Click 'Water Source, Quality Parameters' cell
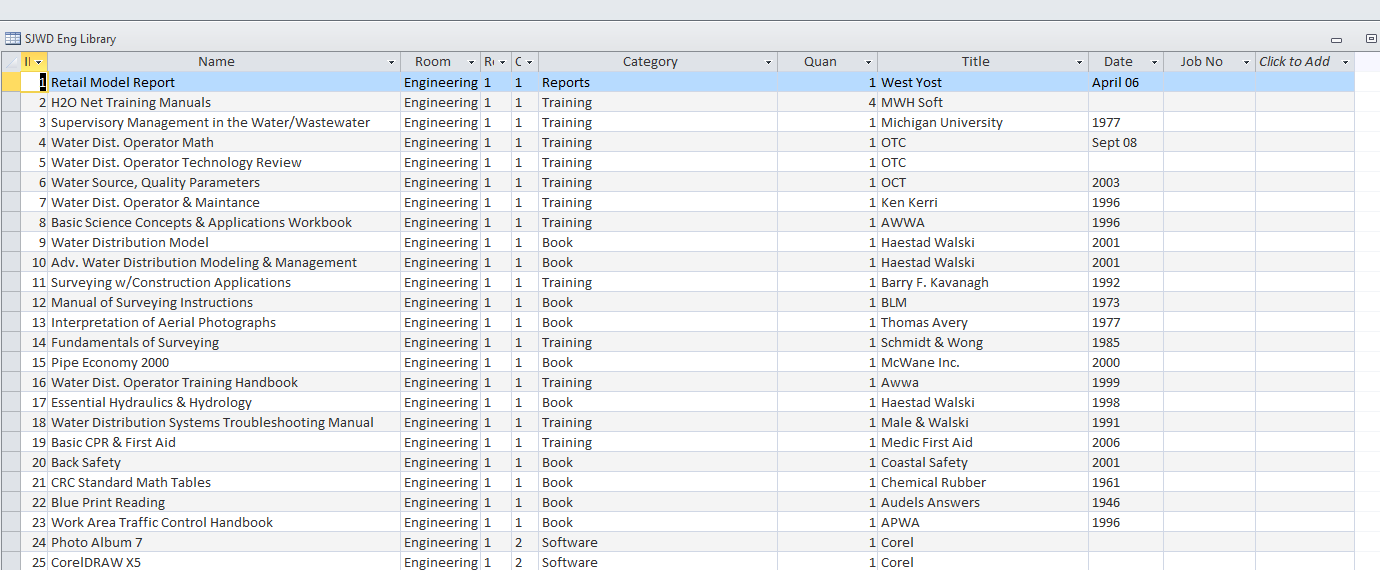Image resolution: width=1380 pixels, height=570 pixels. (x=224, y=182)
